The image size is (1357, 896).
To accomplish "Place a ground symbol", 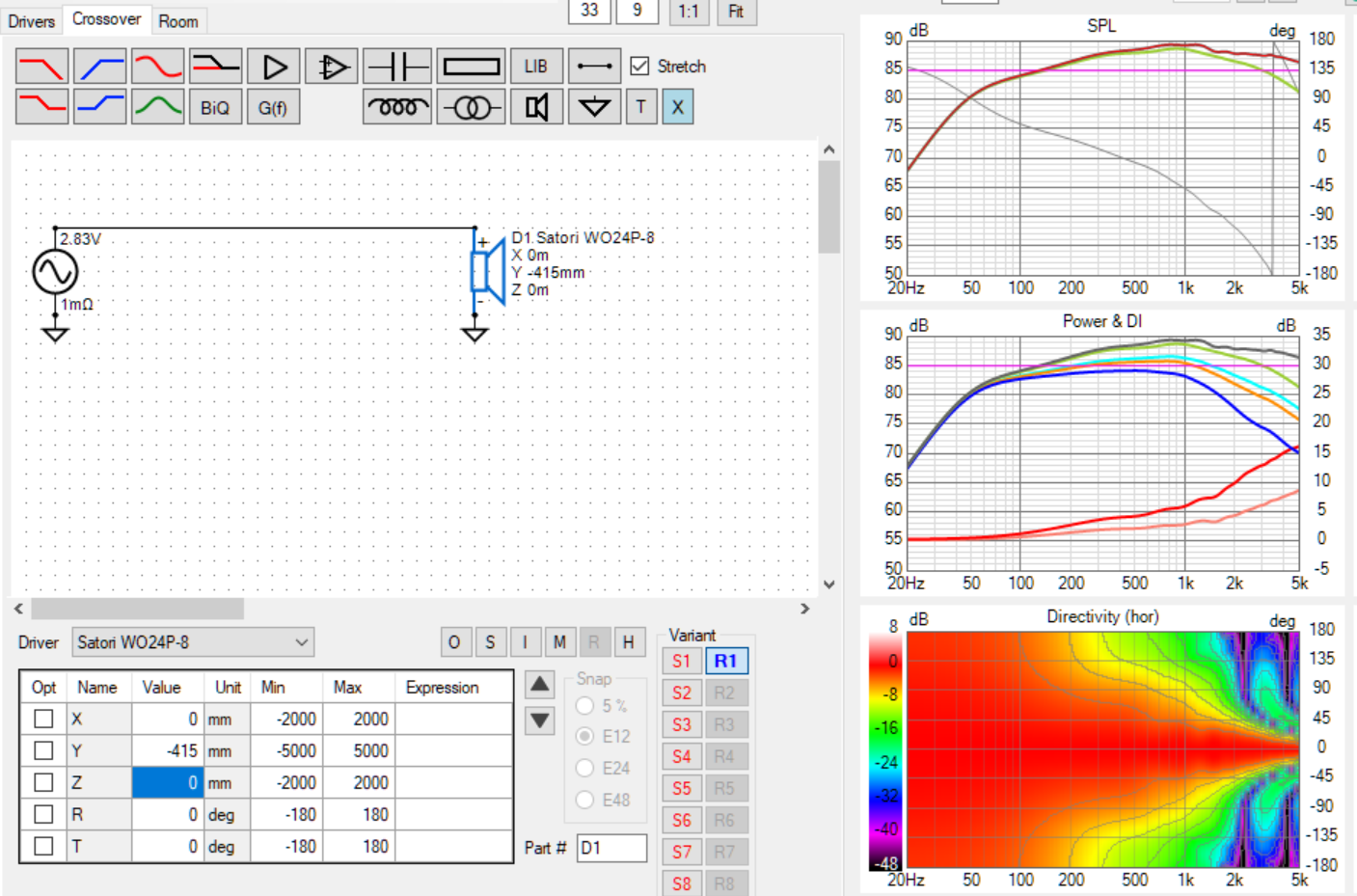I will click(x=594, y=106).
